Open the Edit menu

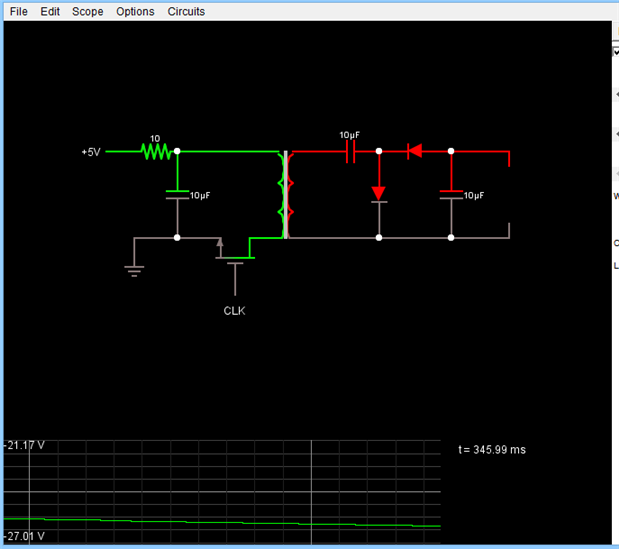click(x=50, y=11)
